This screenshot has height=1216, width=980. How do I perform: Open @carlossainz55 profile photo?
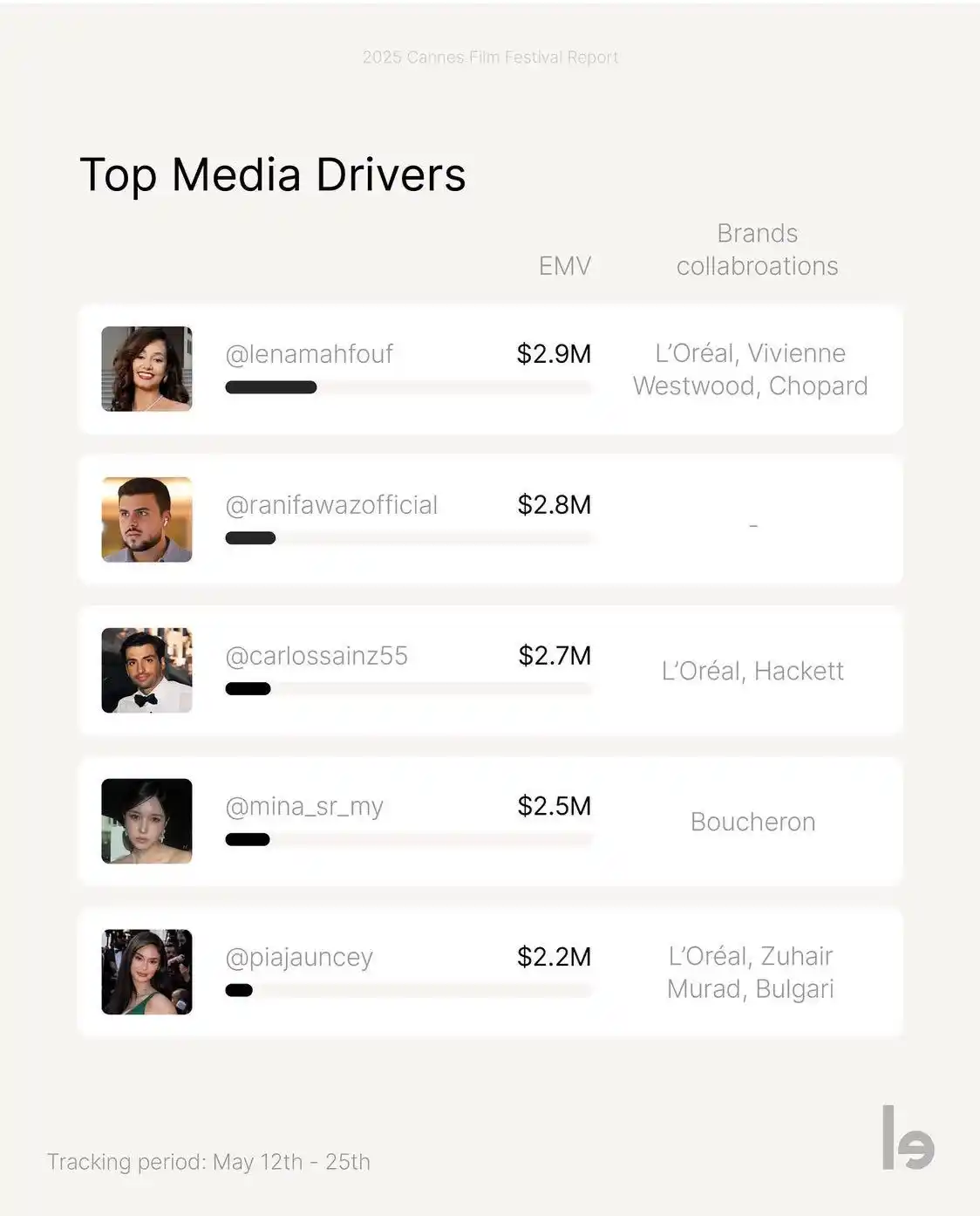tap(146, 671)
